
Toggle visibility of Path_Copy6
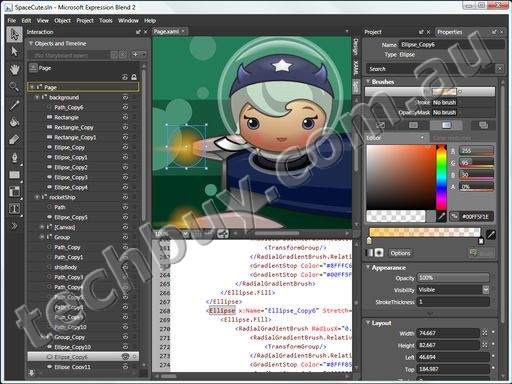click(x=125, y=107)
